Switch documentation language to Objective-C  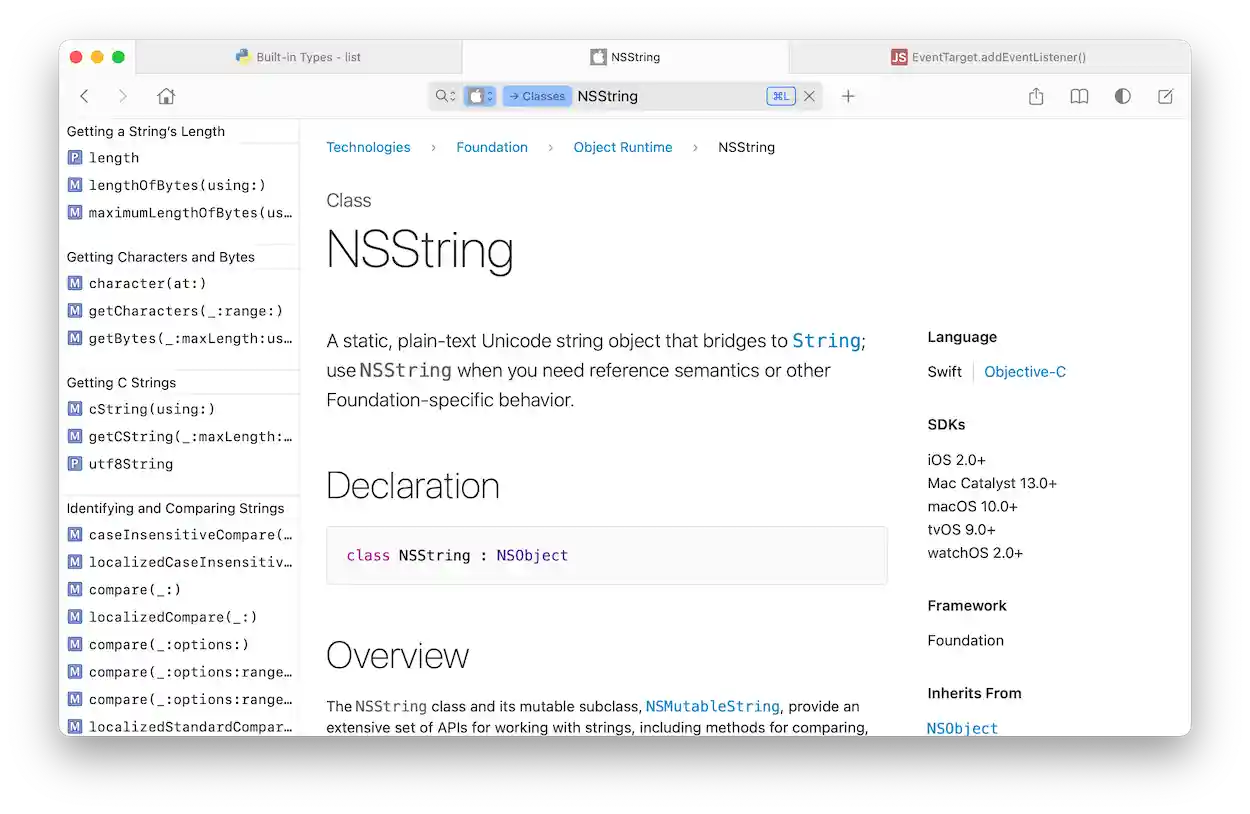click(1024, 371)
